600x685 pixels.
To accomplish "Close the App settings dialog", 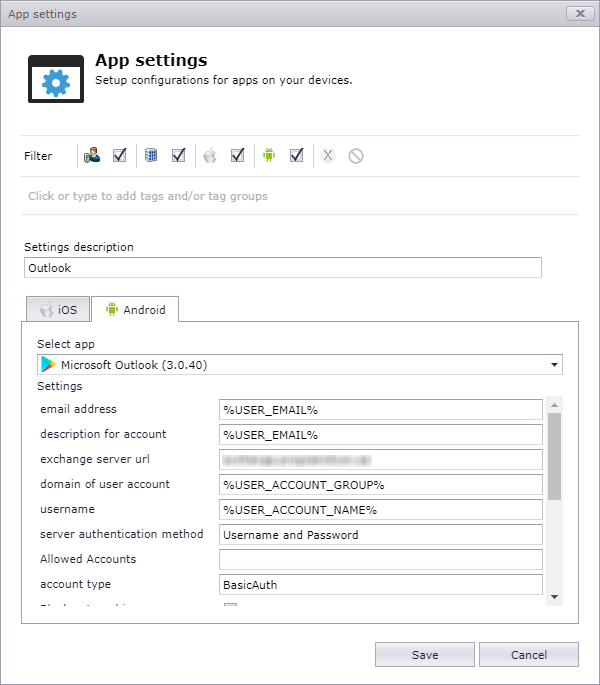I will pos(580,14).
